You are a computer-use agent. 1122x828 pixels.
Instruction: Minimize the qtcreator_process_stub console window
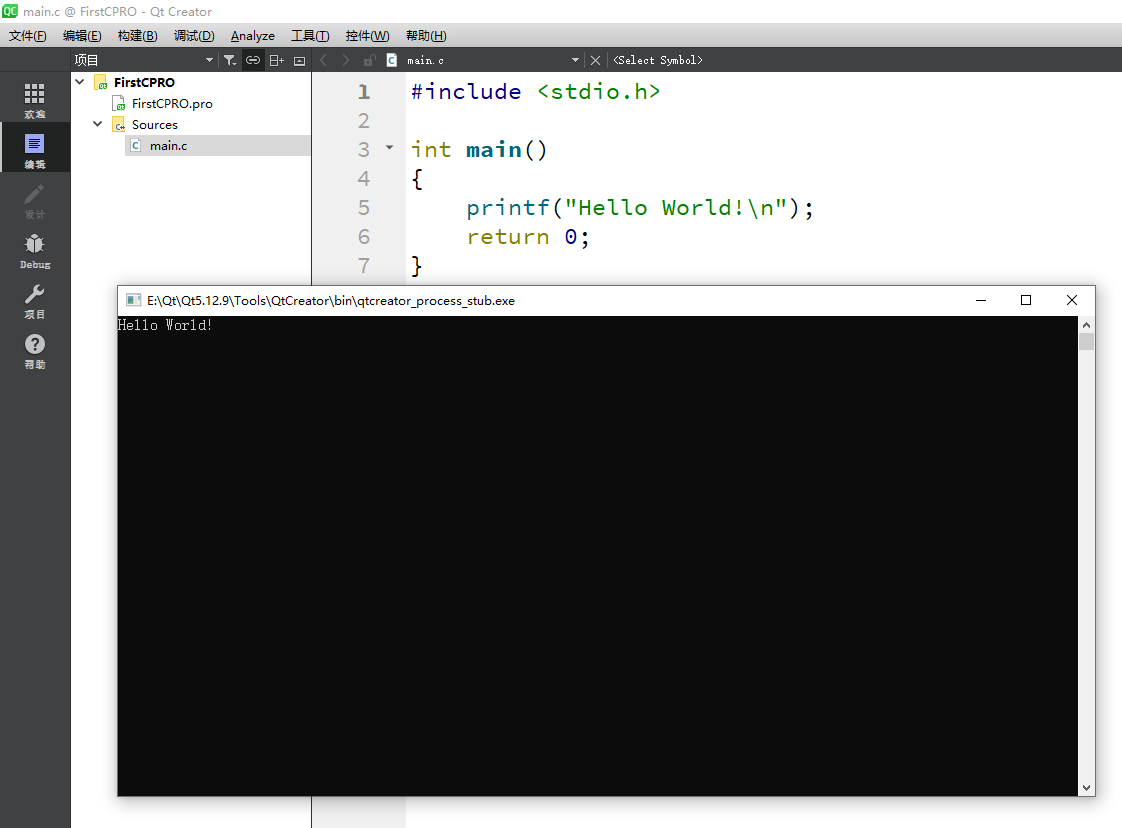981,301
